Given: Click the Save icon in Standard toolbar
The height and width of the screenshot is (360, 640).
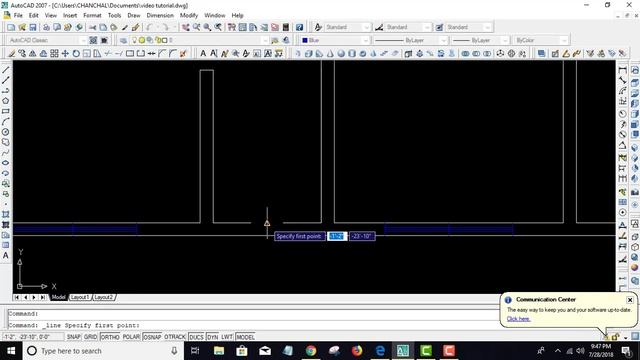Looking at the screenshot, I should [x=33, y=27].
